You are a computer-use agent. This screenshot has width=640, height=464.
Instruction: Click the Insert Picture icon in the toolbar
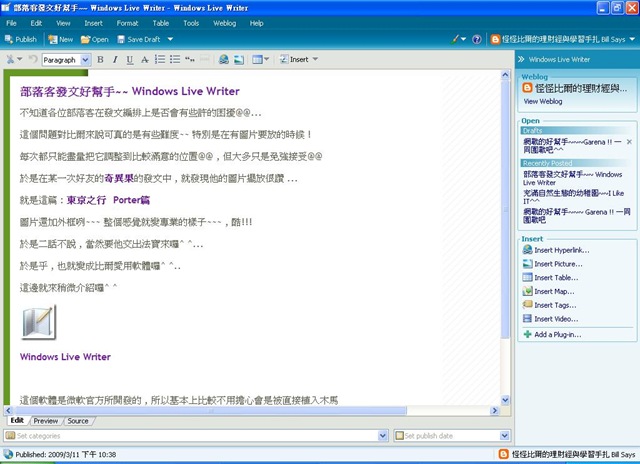pos(239,60)
